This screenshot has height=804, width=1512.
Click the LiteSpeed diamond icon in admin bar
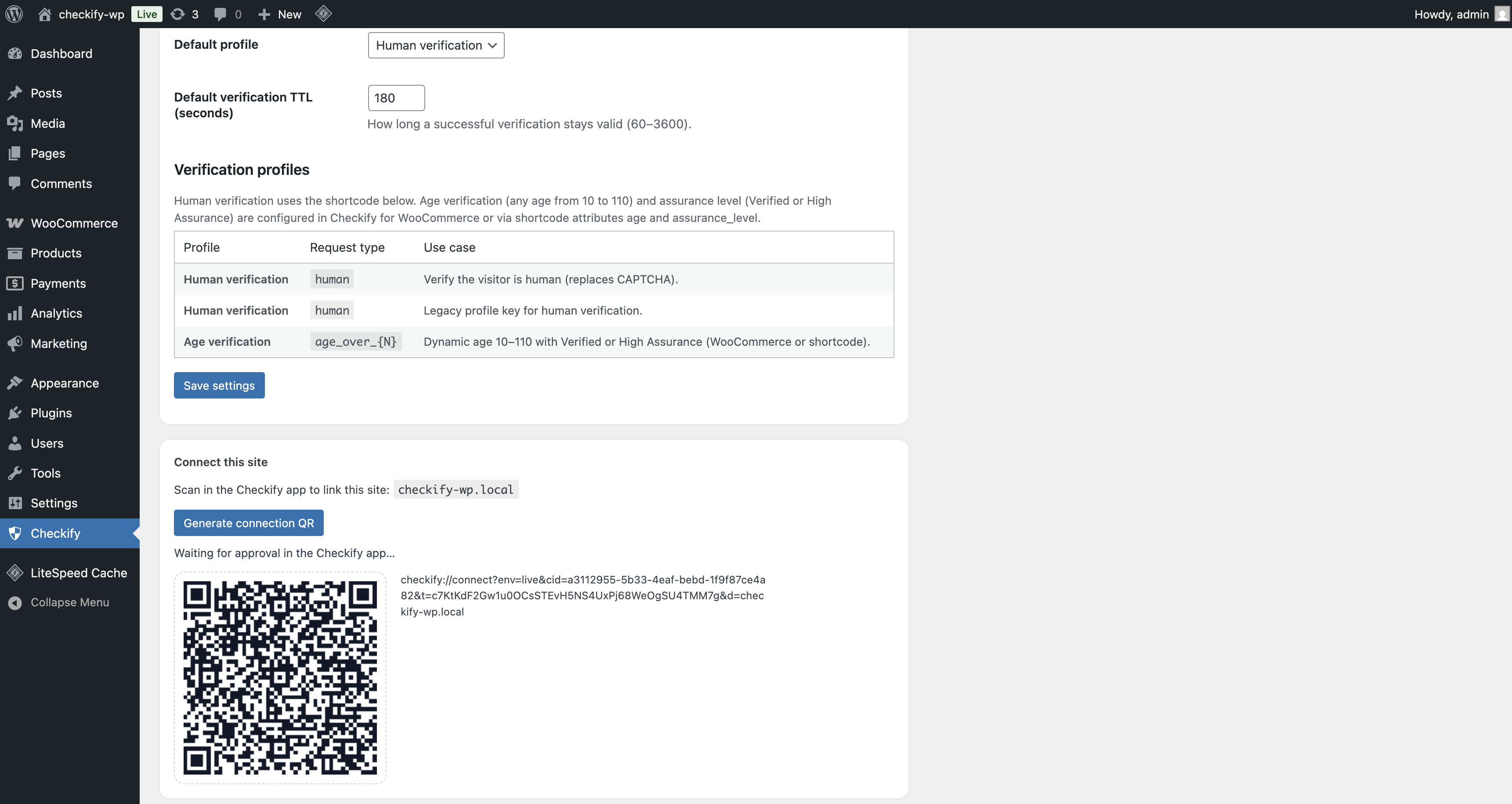click(323, 14)
